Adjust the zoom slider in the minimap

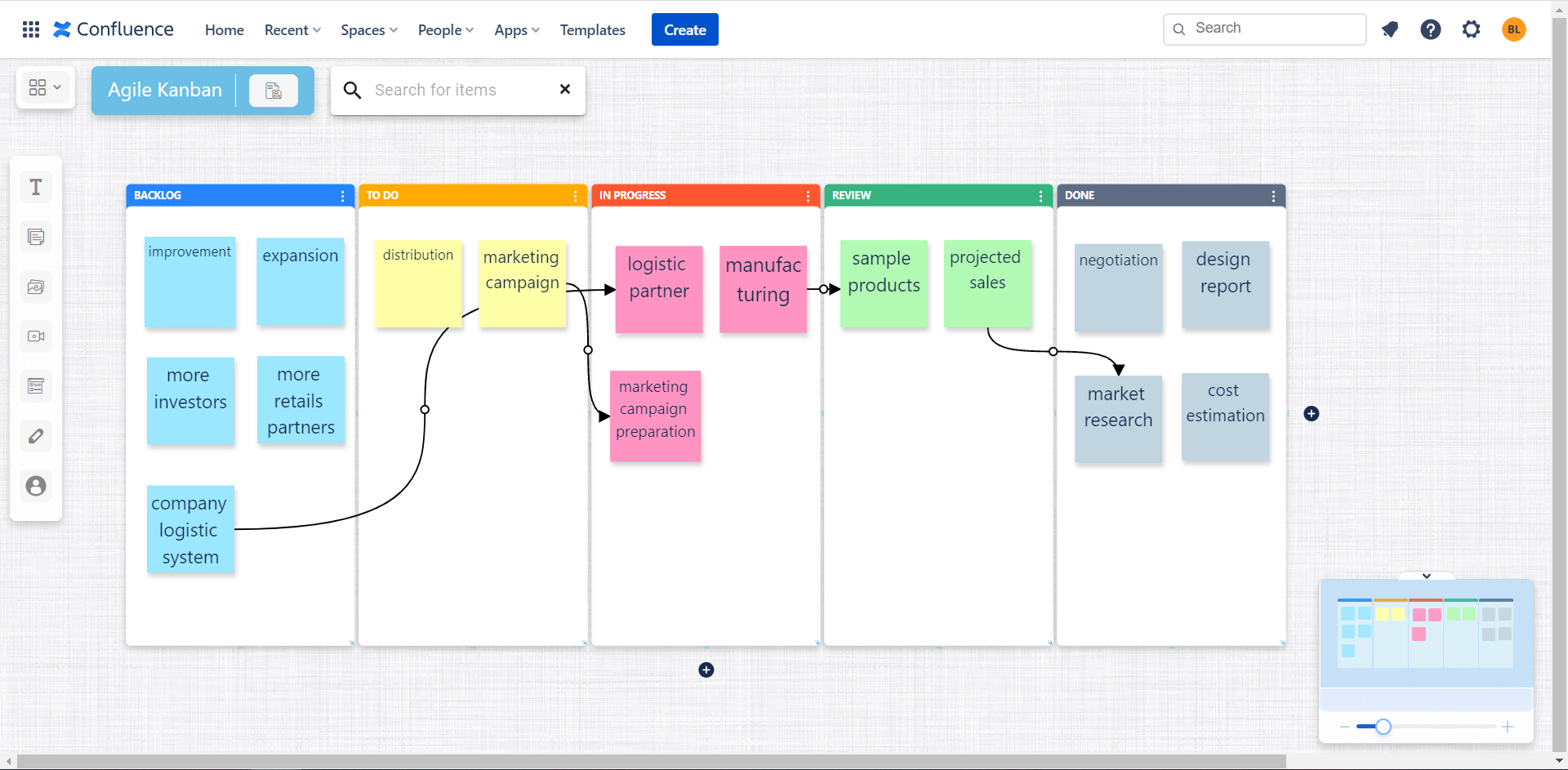point(1382,726)
